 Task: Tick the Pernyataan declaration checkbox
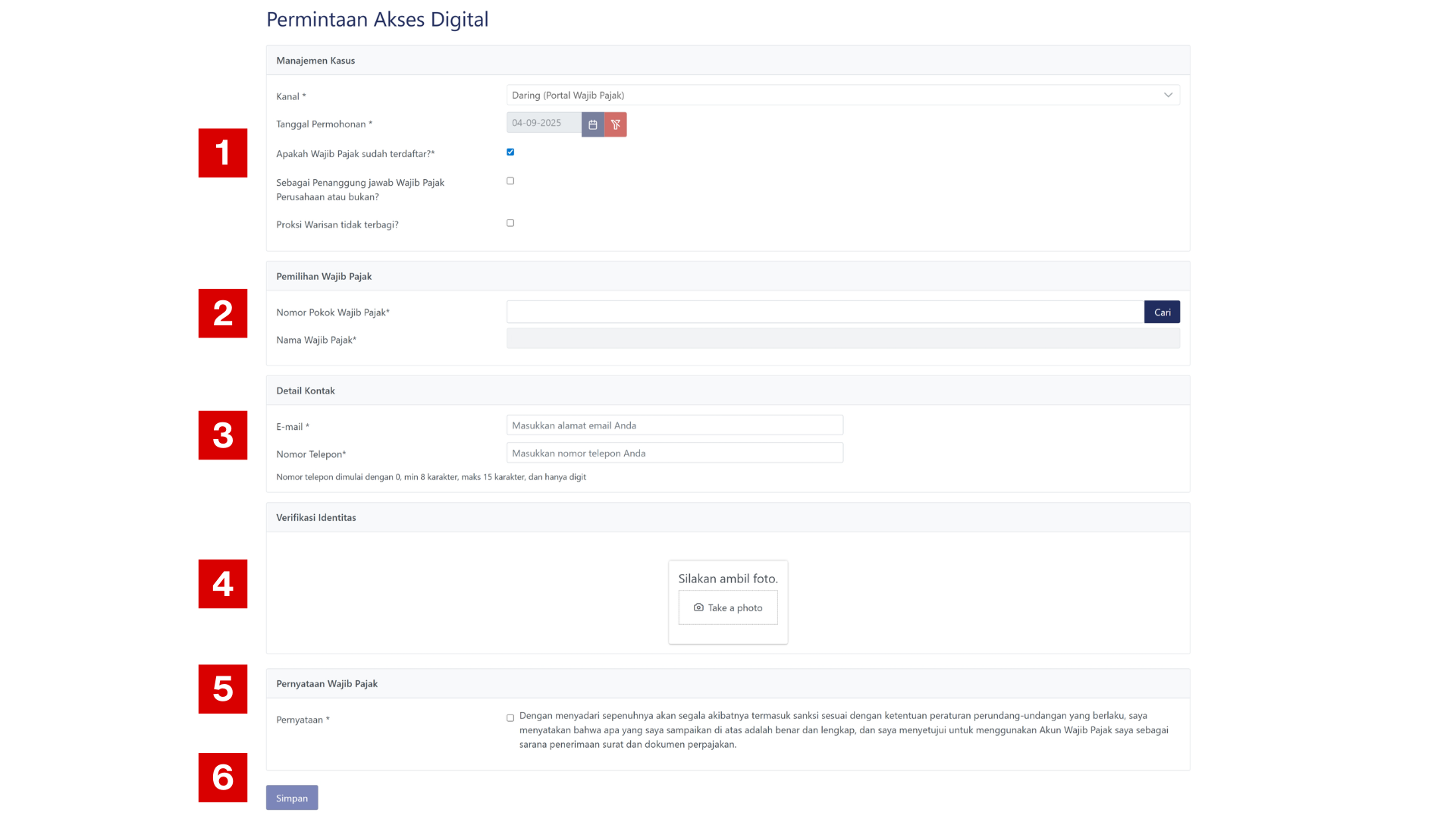coord(510,717)
